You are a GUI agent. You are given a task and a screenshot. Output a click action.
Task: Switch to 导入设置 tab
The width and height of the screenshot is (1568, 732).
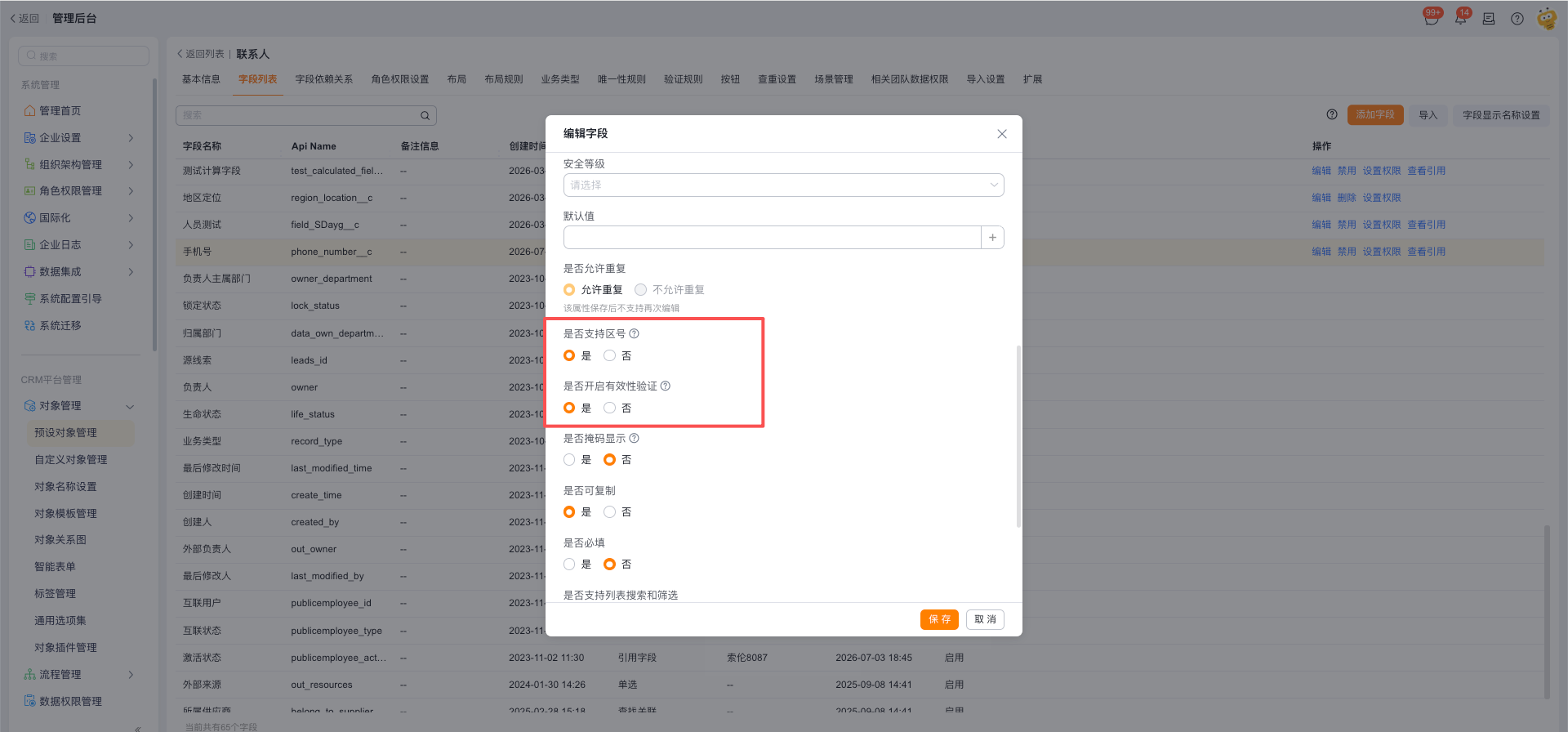point(986,79)
